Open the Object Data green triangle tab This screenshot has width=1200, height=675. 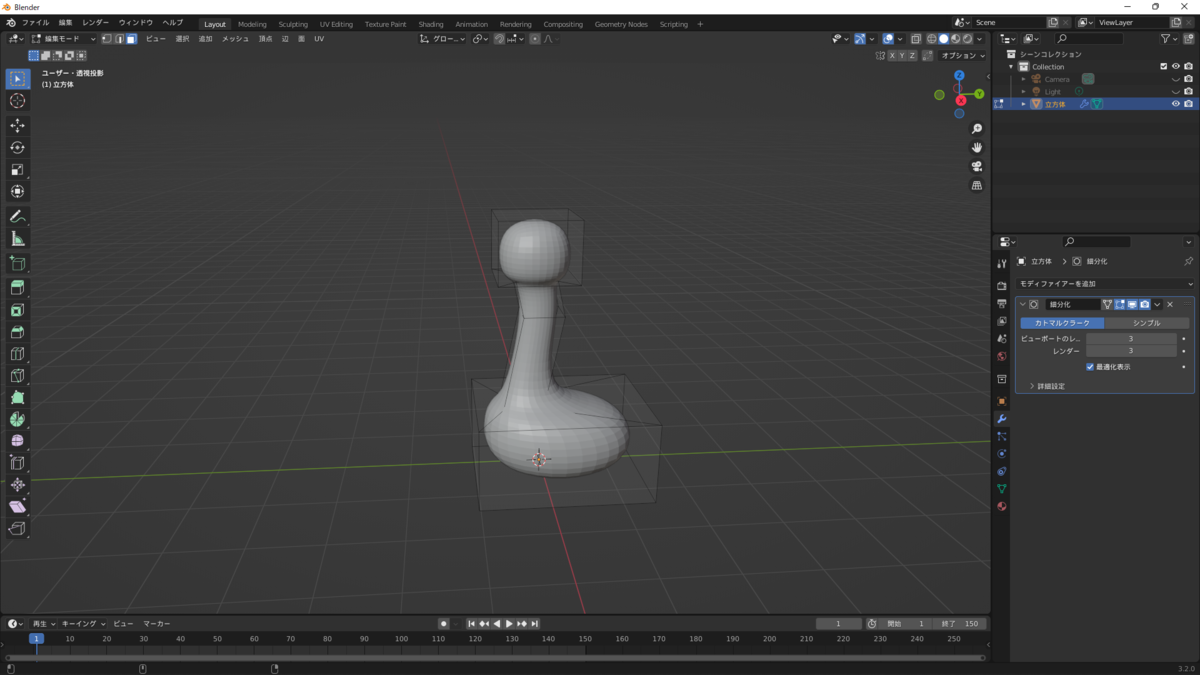click(x=1001, y=489)
